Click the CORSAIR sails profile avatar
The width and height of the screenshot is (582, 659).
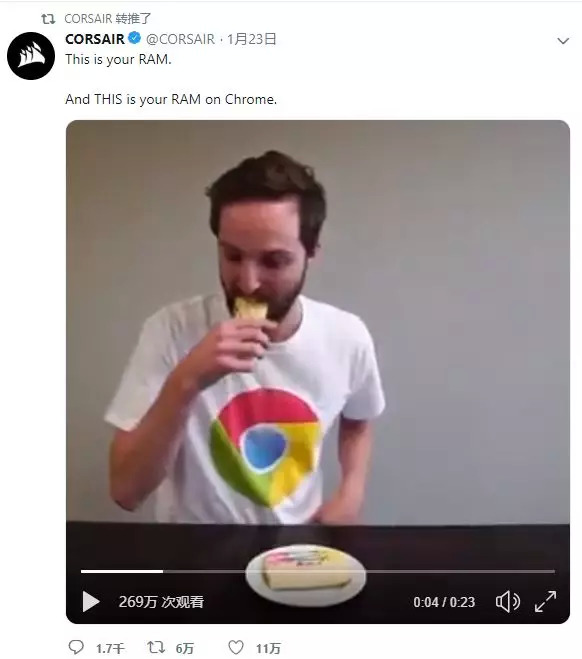(x=31, y=55)
